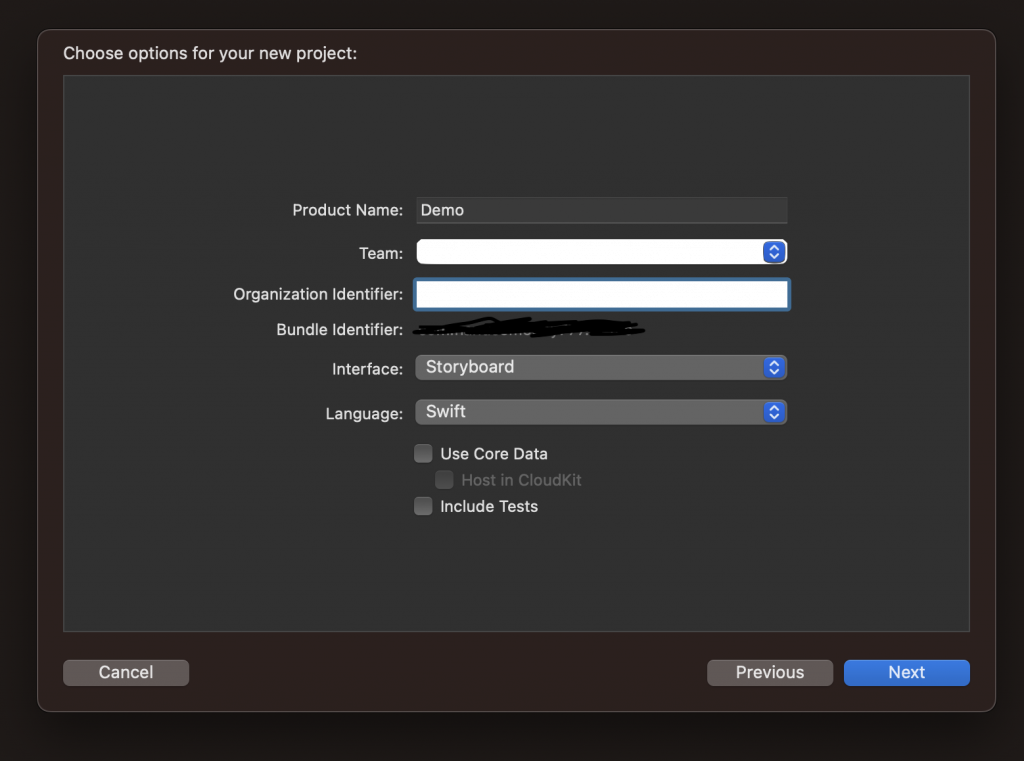Click the Team dropdown chevron icon

pyautogui.click(x=774, y=252)
